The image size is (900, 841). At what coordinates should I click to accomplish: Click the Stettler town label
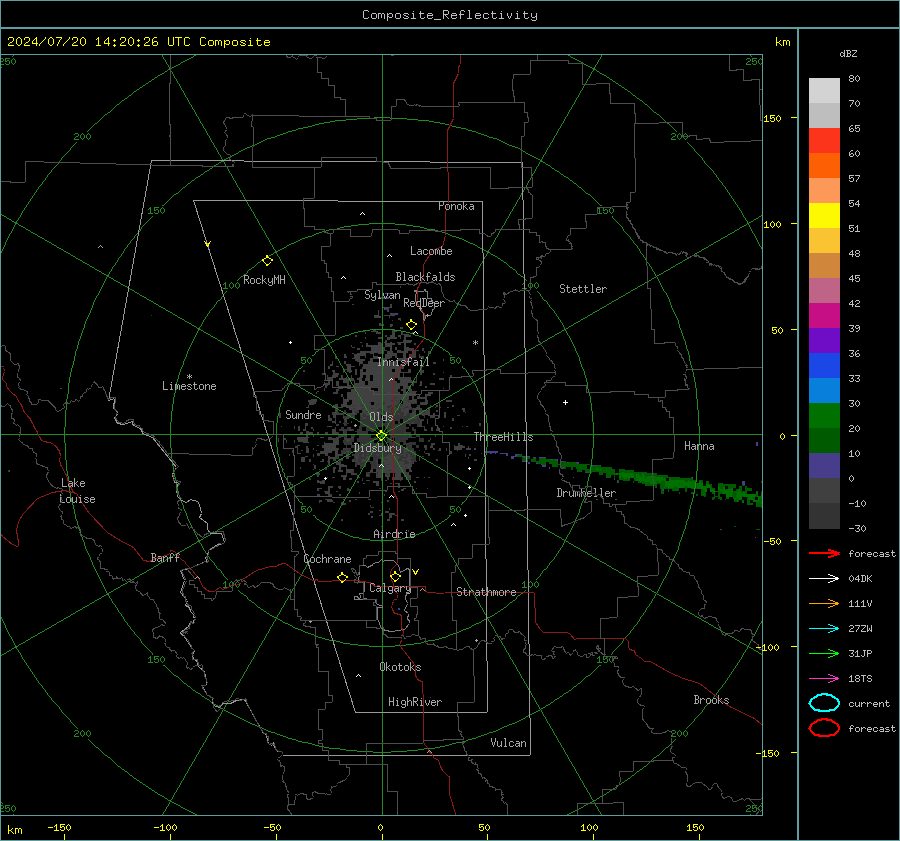583,289
